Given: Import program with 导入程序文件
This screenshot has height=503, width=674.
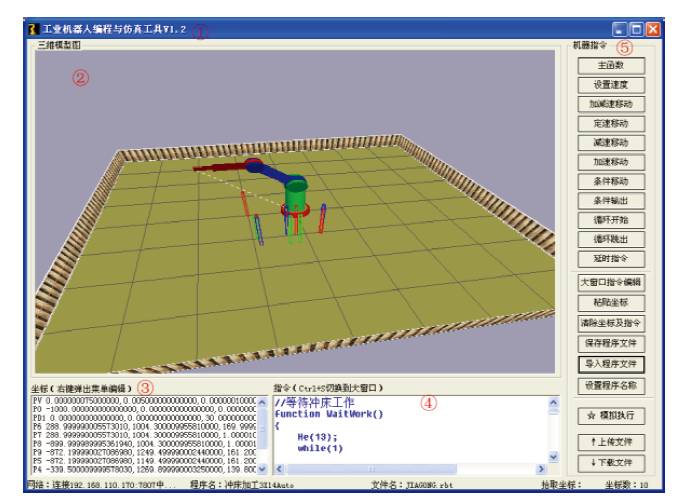Looking at the screenshot, I should pyautogui.click(x=611, y=363).
